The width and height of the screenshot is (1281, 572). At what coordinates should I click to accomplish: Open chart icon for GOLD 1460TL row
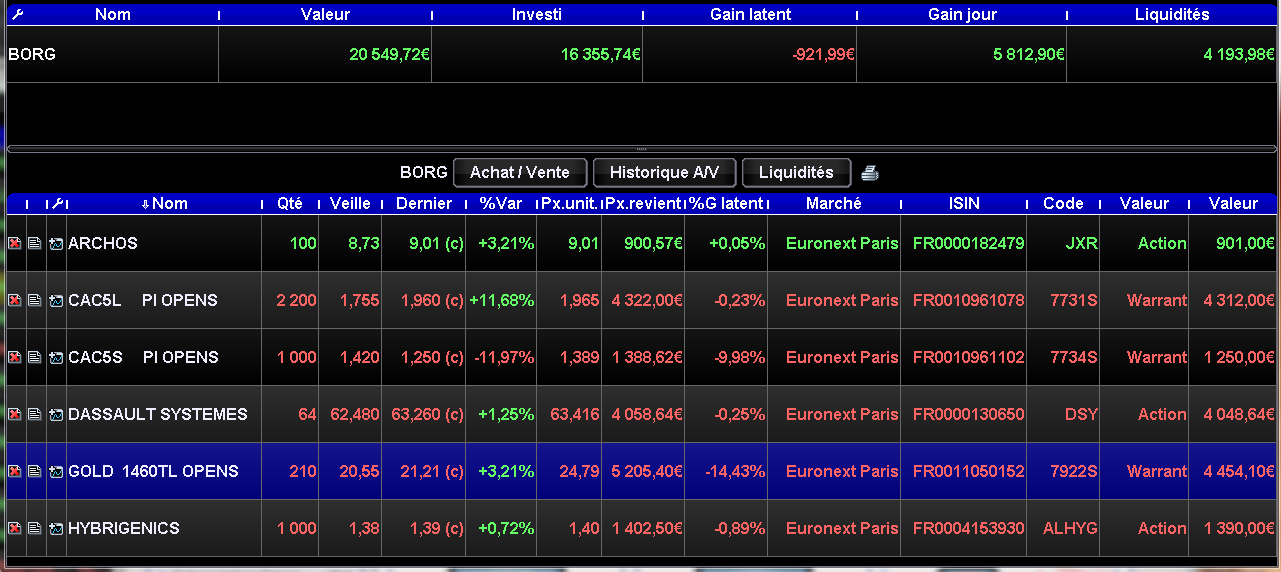click(x=56, y=471)
